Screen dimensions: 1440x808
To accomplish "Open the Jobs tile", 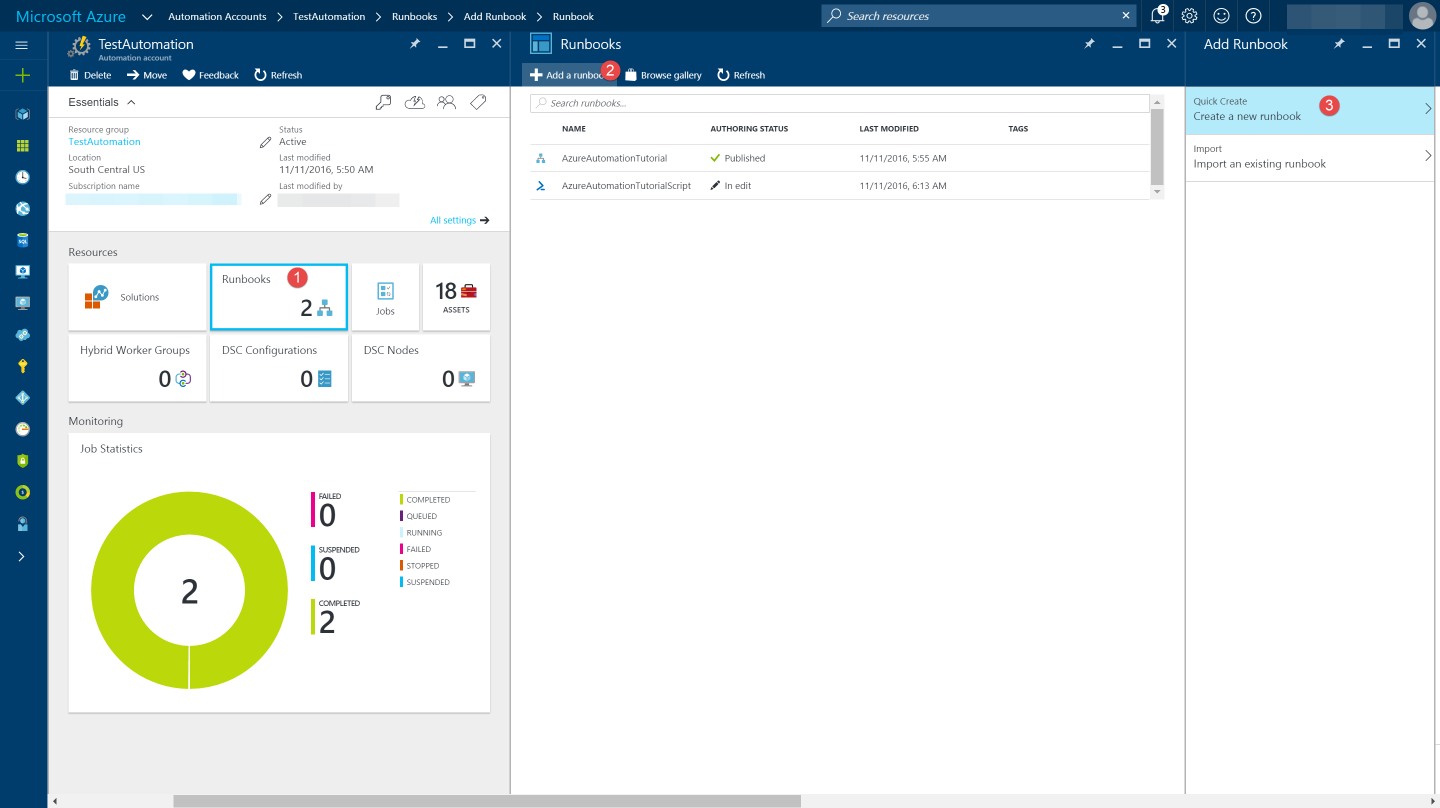I will click(385, 297).
